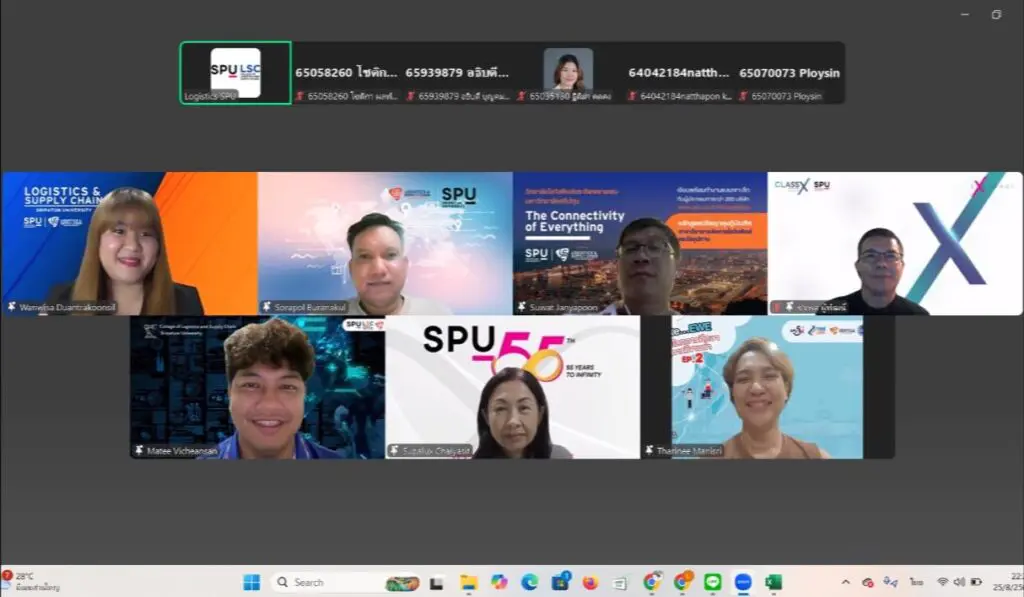Click the muted mic icon for 65058260
Screen dimensions: 1024x597
pyautogui.click(x=300, y=96)
